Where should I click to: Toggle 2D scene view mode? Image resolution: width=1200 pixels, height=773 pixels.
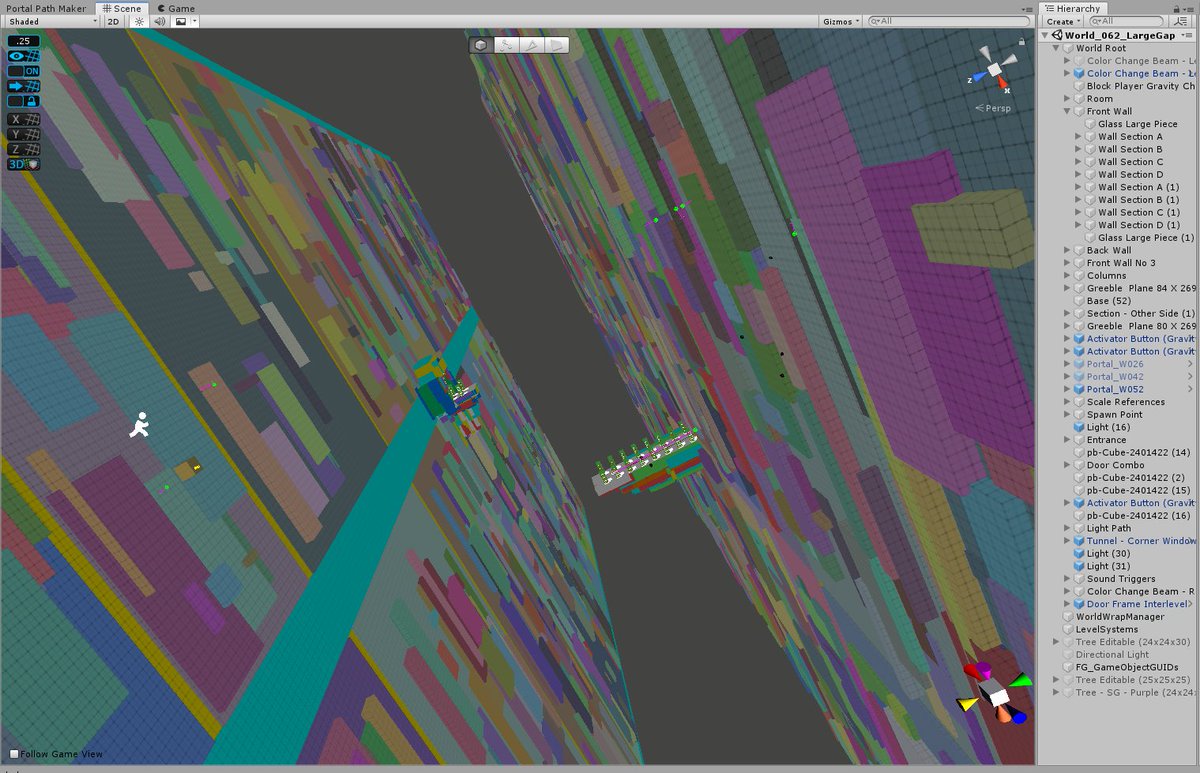pyautogui.click(x=114, y=21)
